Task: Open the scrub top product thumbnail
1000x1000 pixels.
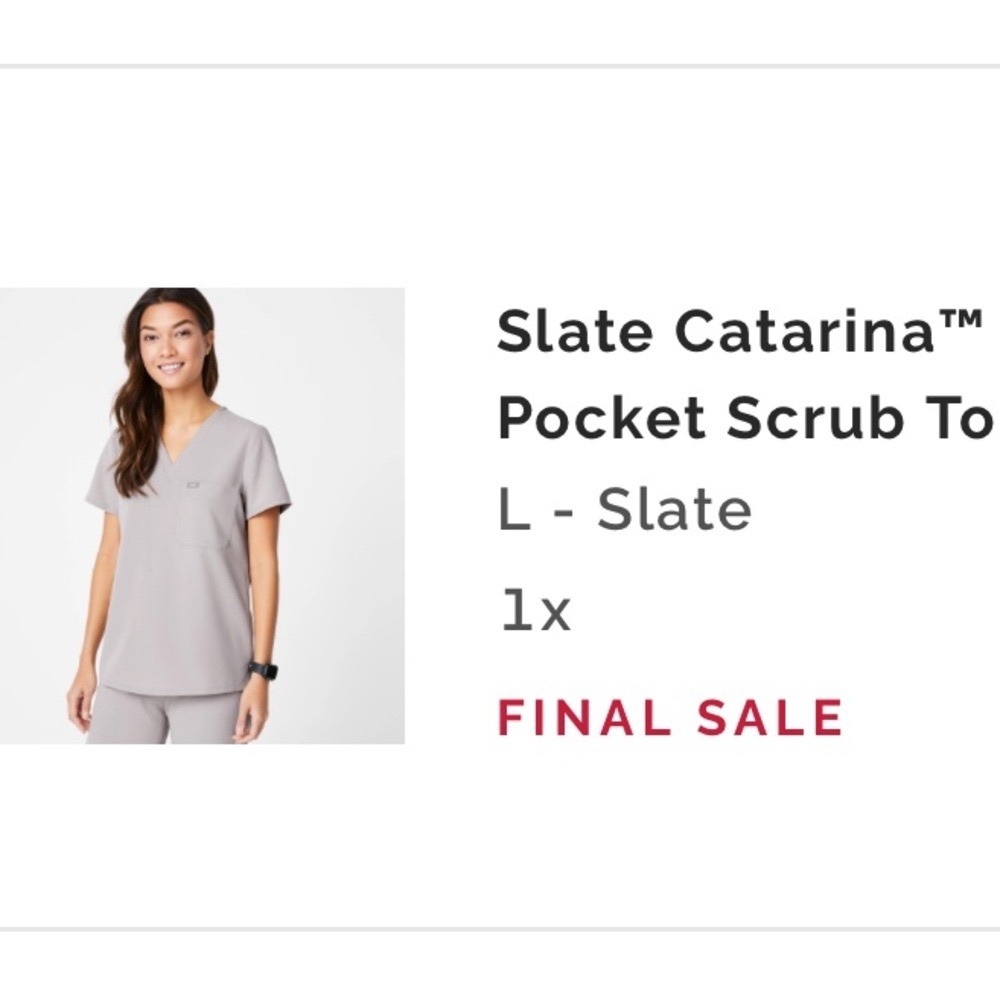Action: (202, 515)
